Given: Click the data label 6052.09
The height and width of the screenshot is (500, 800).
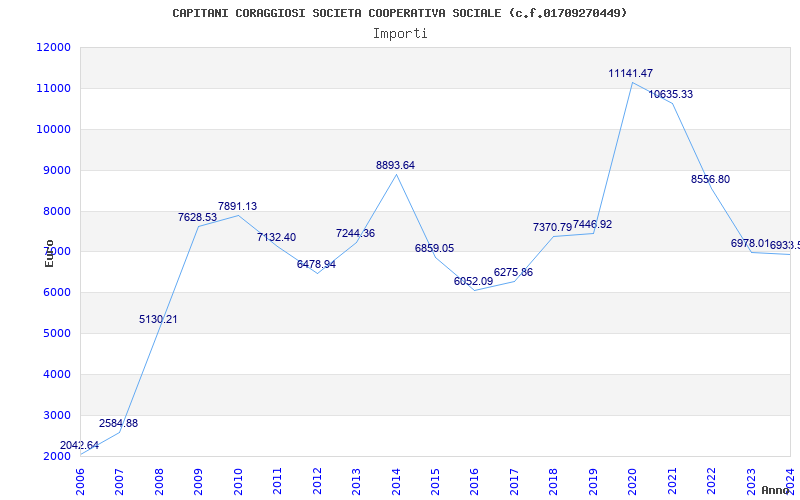Looking at the screenshot, I should 473,281.
